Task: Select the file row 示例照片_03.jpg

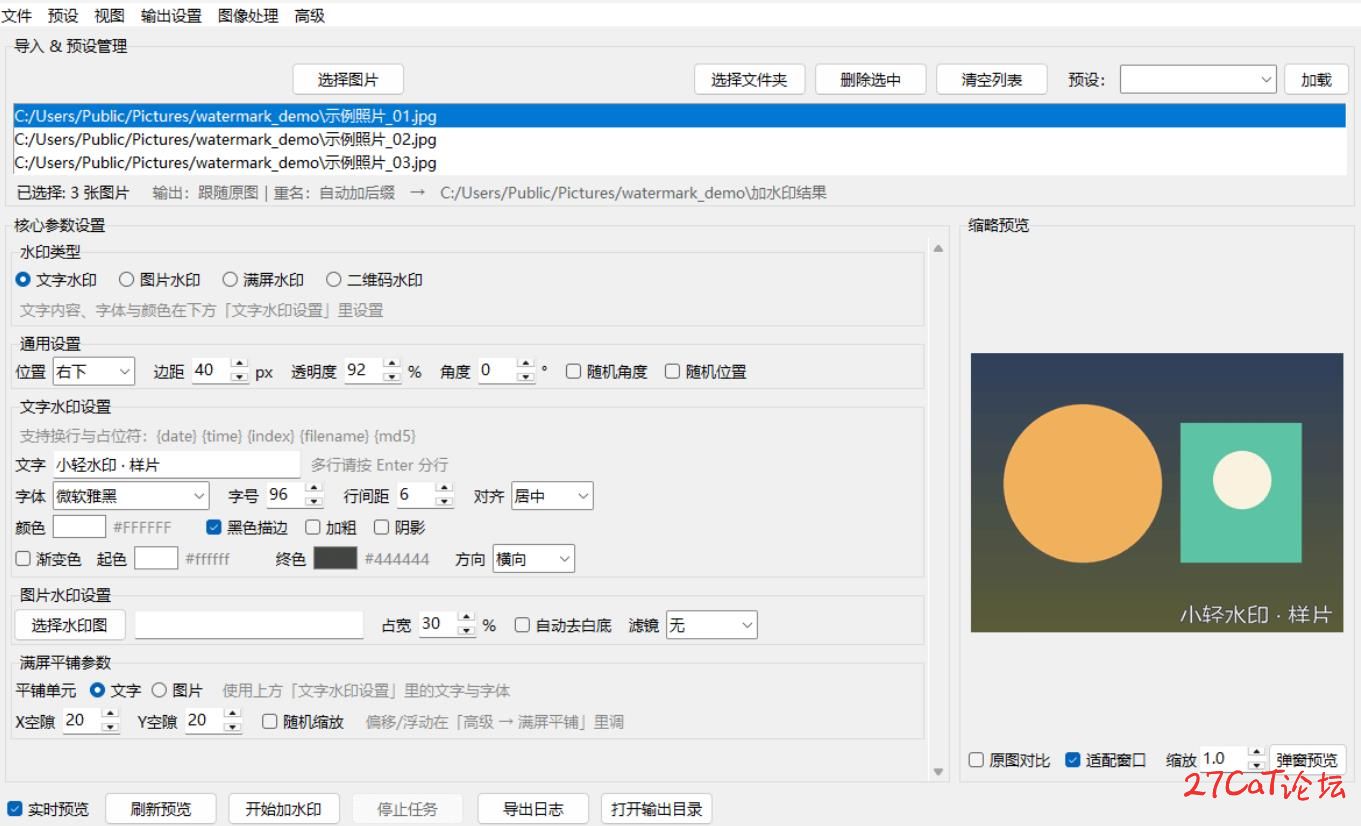Action: tap(679, 162)
